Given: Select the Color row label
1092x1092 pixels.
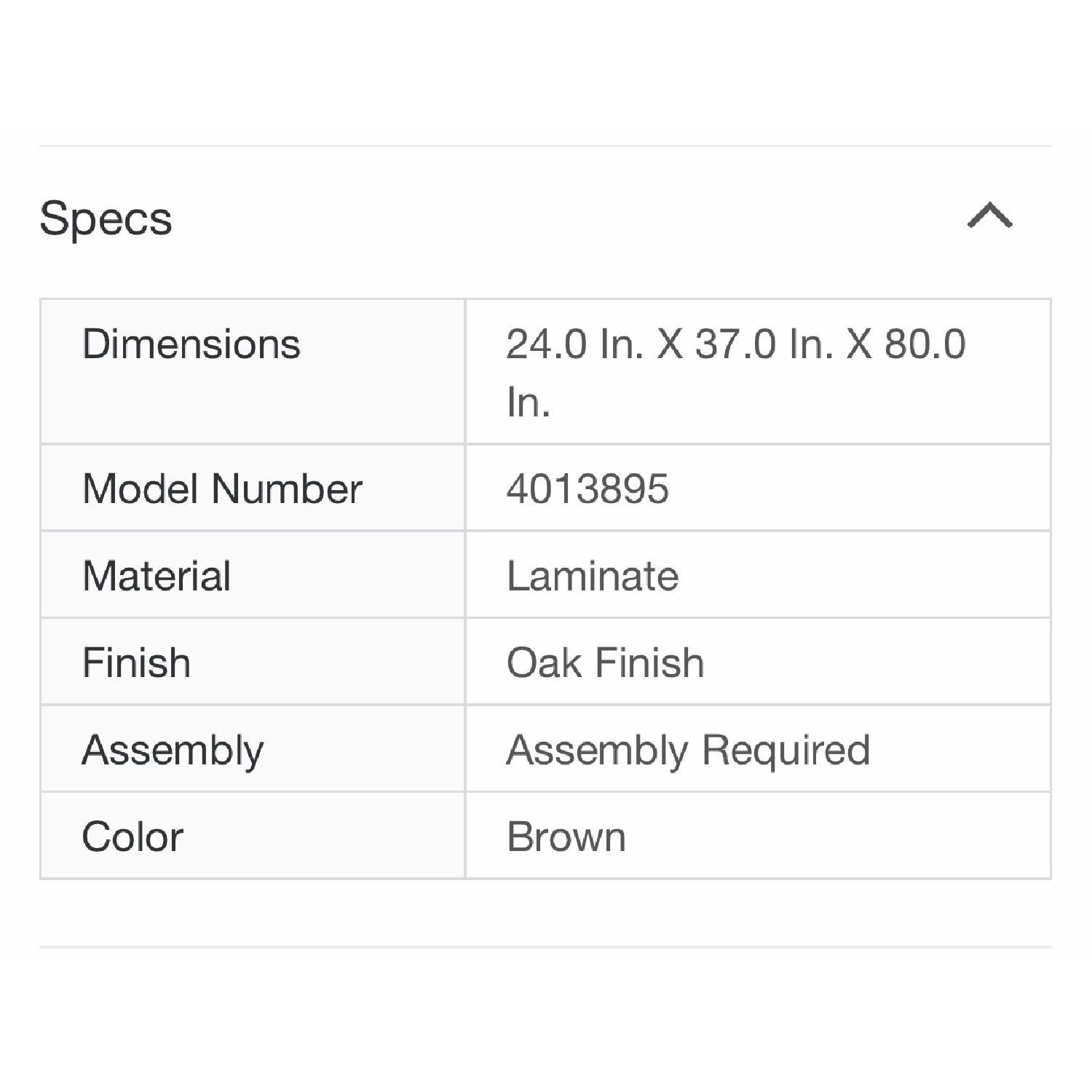Looking at the screenshot, I should click(x=132, y=836).
